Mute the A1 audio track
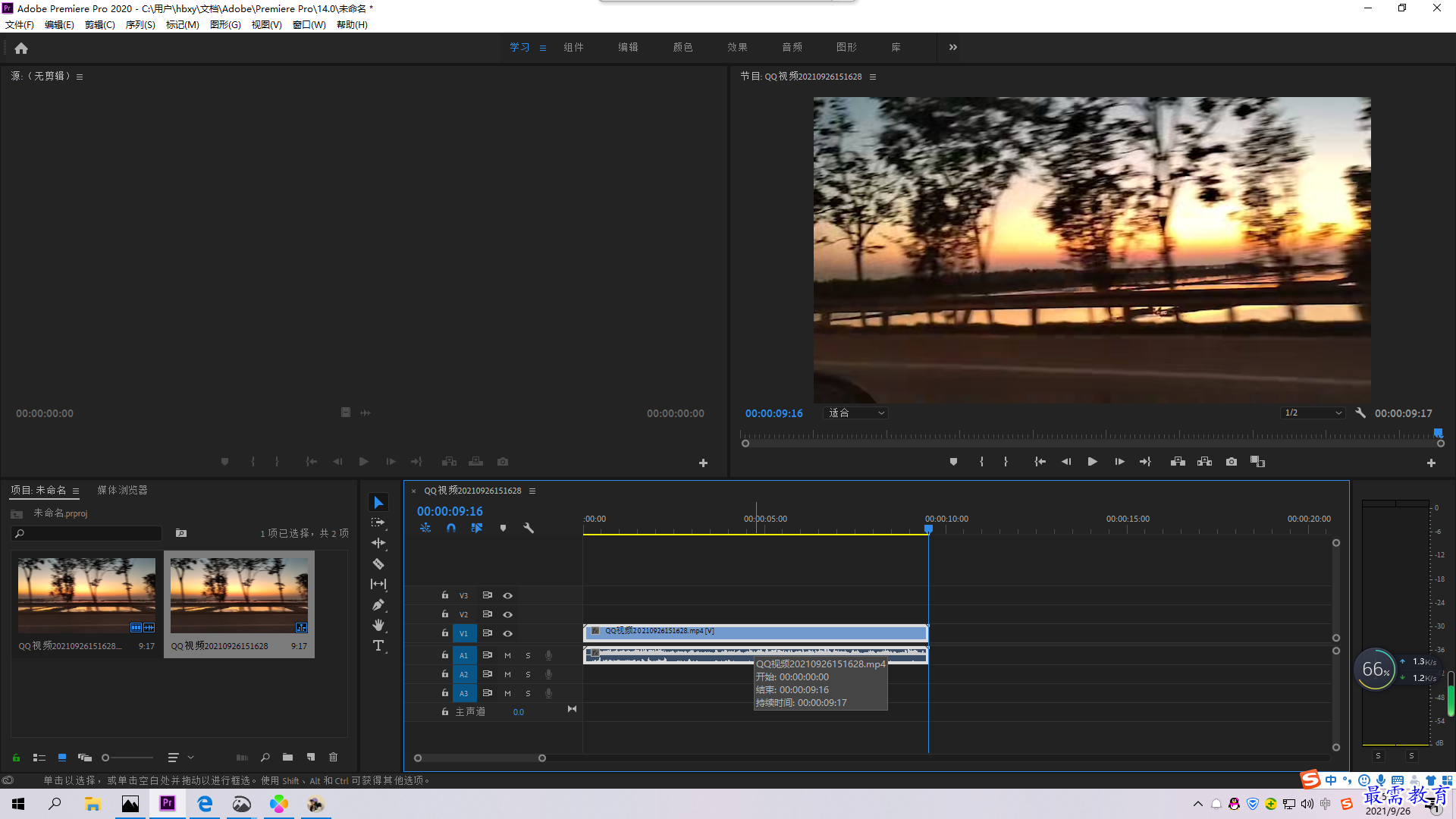Viewport: 1456px width, 819px height. click(507, 655)
